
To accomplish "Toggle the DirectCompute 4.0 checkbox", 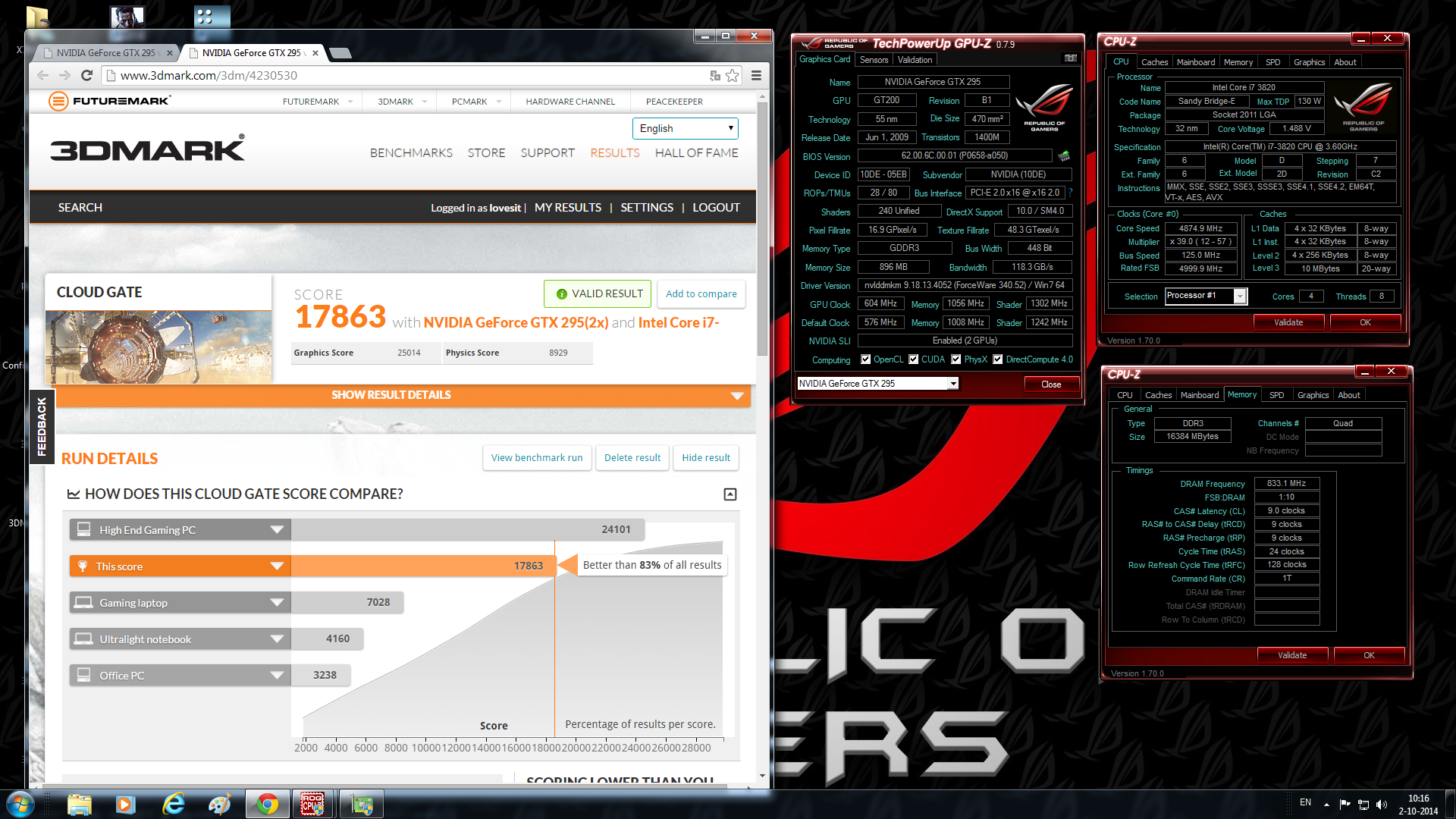I will [998, 359].
